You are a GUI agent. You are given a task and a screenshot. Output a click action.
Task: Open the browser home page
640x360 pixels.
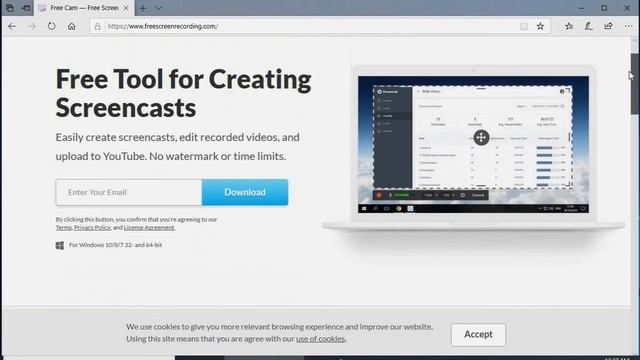coord(71,26)
